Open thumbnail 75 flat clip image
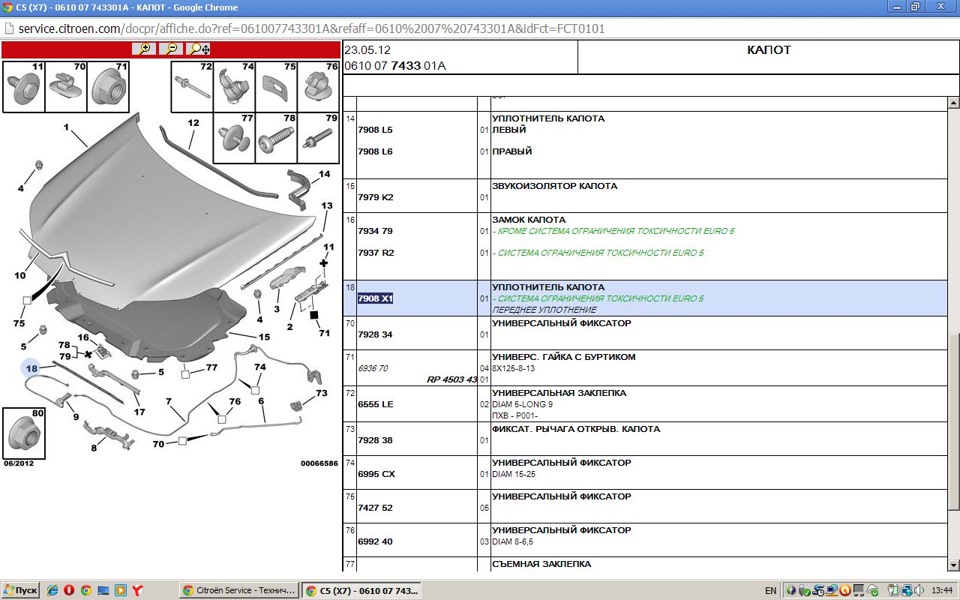The width and height of the screenshot is (960, 600). (276, 86)
